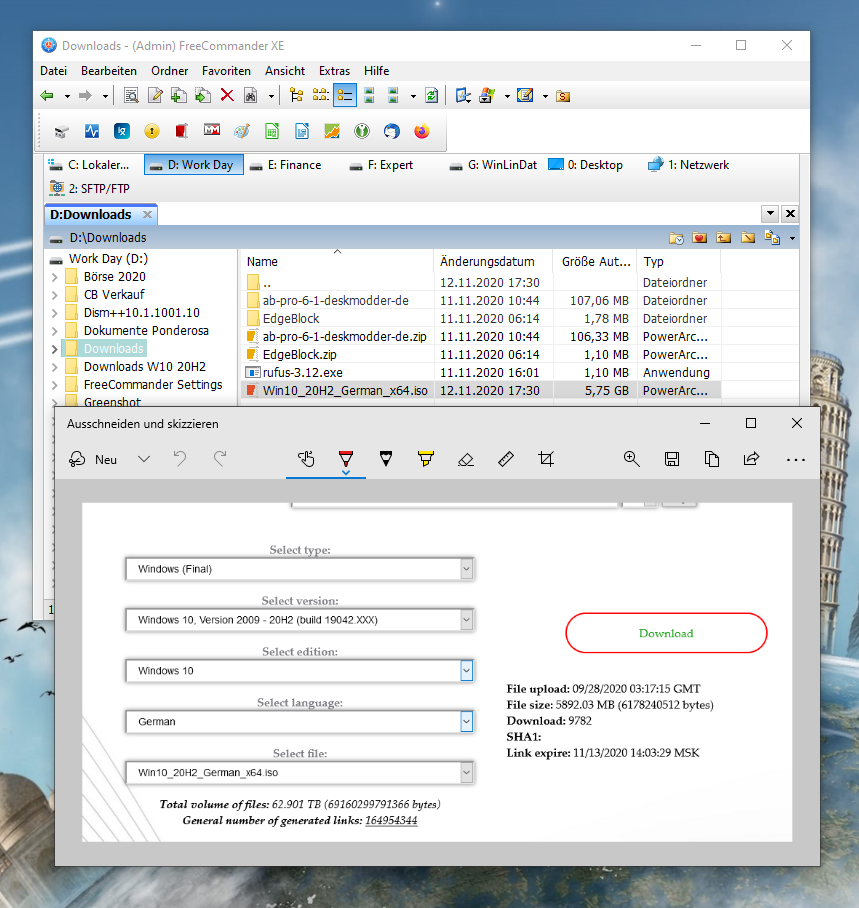Open the Ansicht menu
Viewport: 859px width, 908px height.
[285, 71]
